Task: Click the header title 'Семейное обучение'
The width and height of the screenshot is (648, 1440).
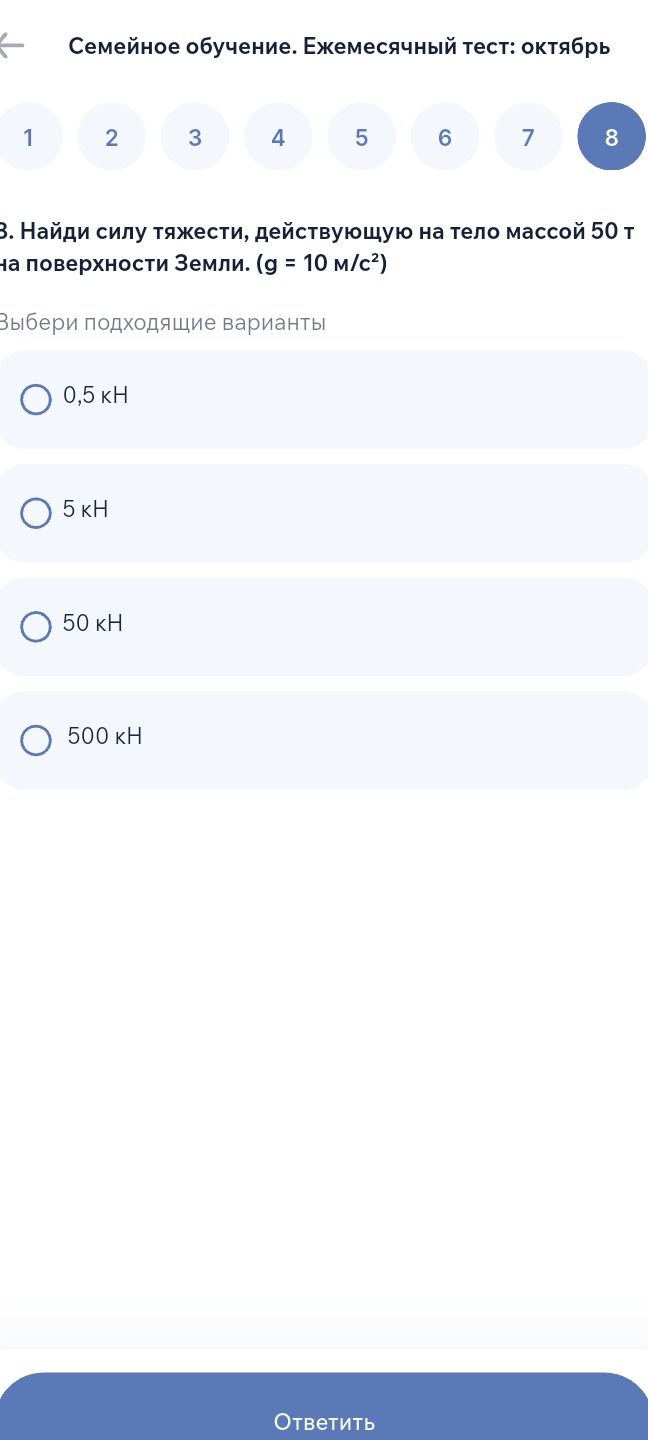Action: click(x=181, y=47)
